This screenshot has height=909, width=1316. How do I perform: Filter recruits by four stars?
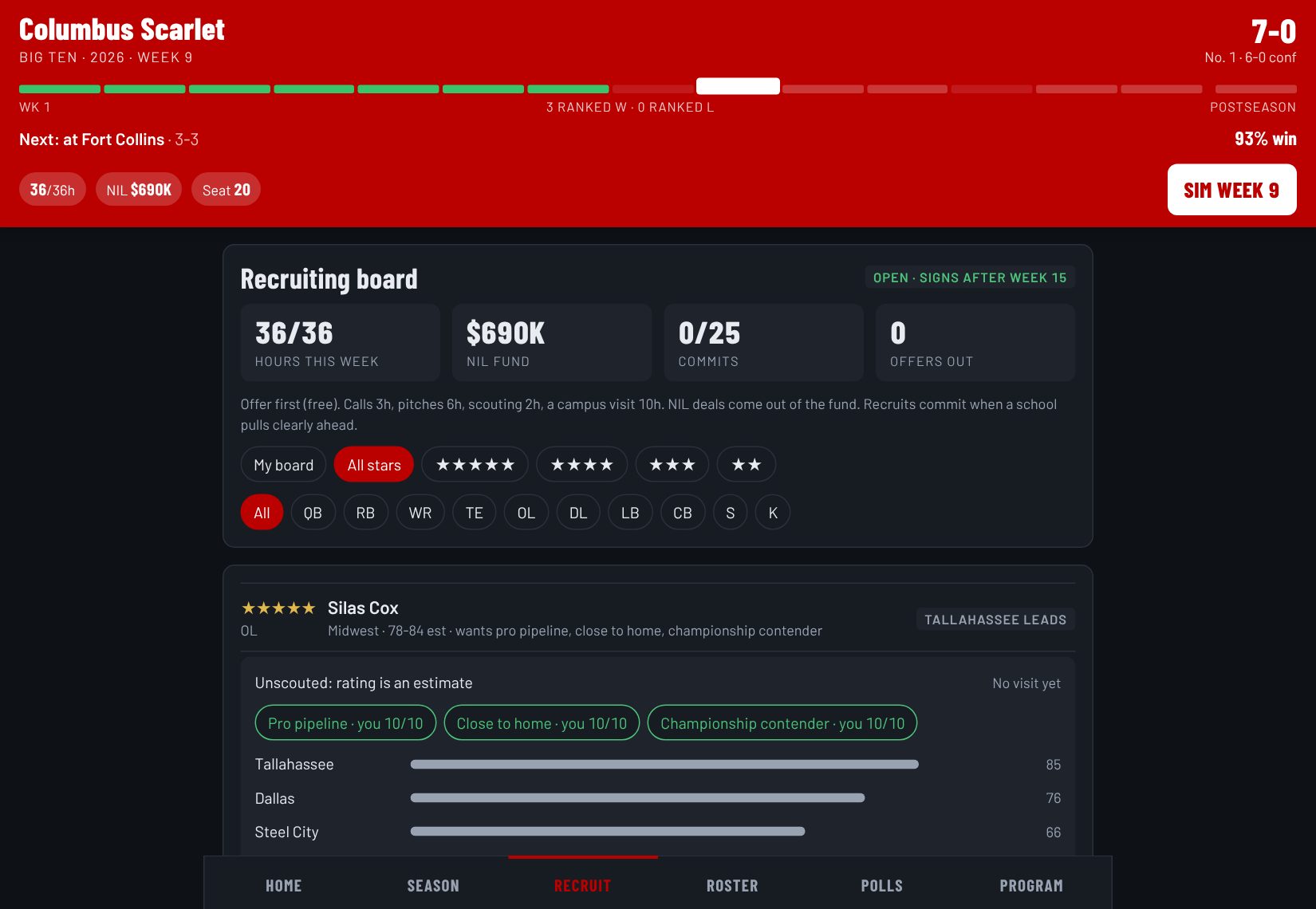(x=581, y=465)
